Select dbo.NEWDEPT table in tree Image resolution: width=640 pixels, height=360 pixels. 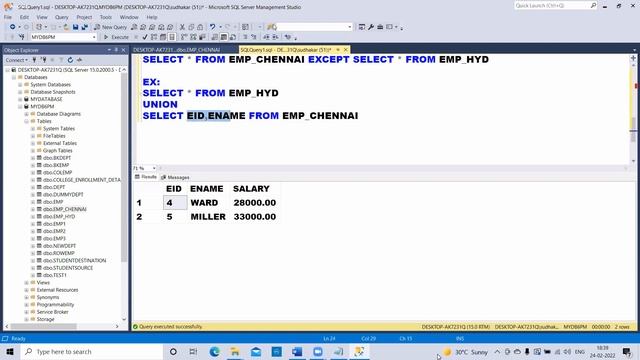click(59, 246)
